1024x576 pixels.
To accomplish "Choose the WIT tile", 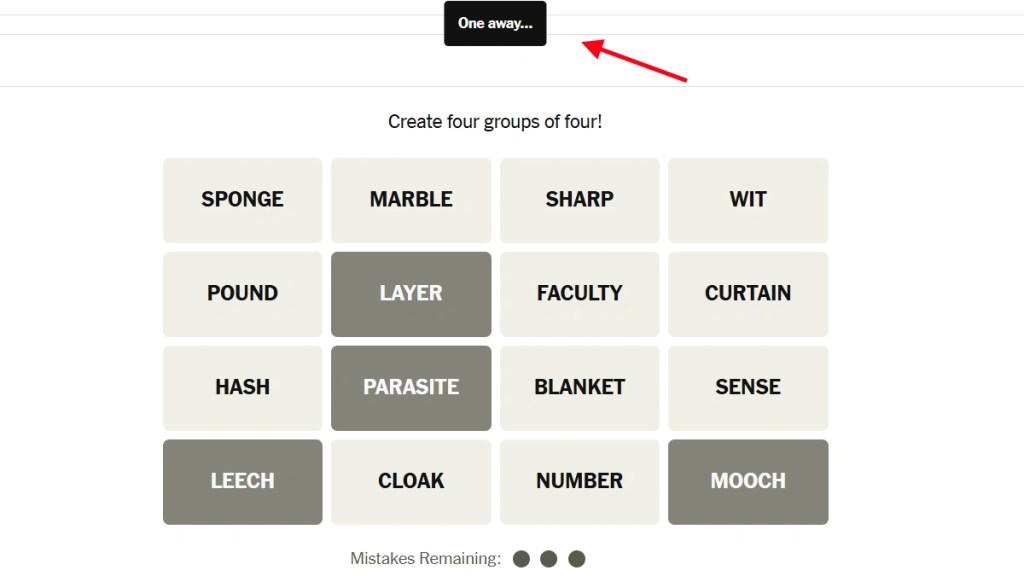I will [748, 200].
